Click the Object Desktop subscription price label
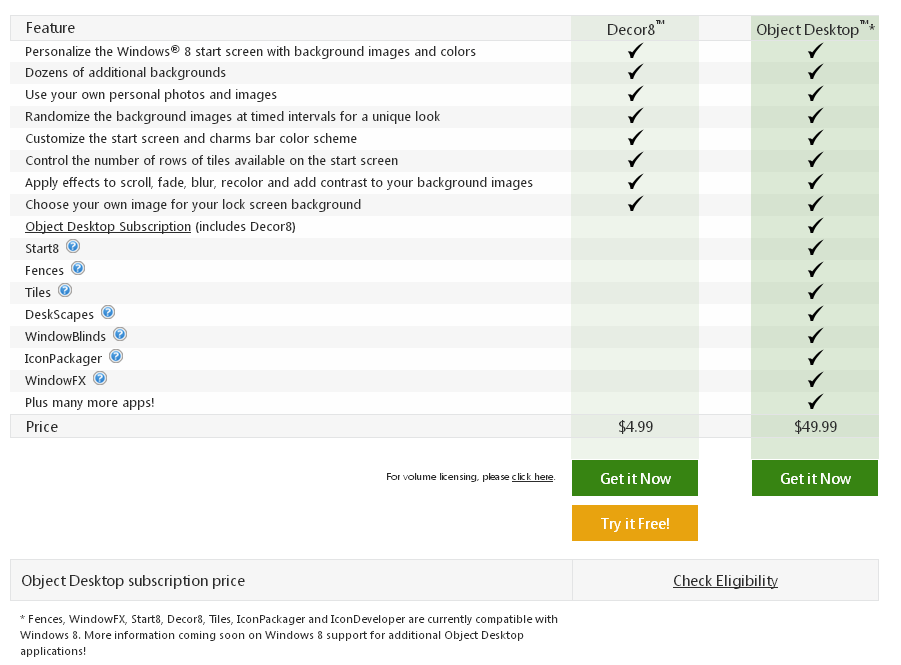Screen dimensions: 901x665 coord(133,581)
